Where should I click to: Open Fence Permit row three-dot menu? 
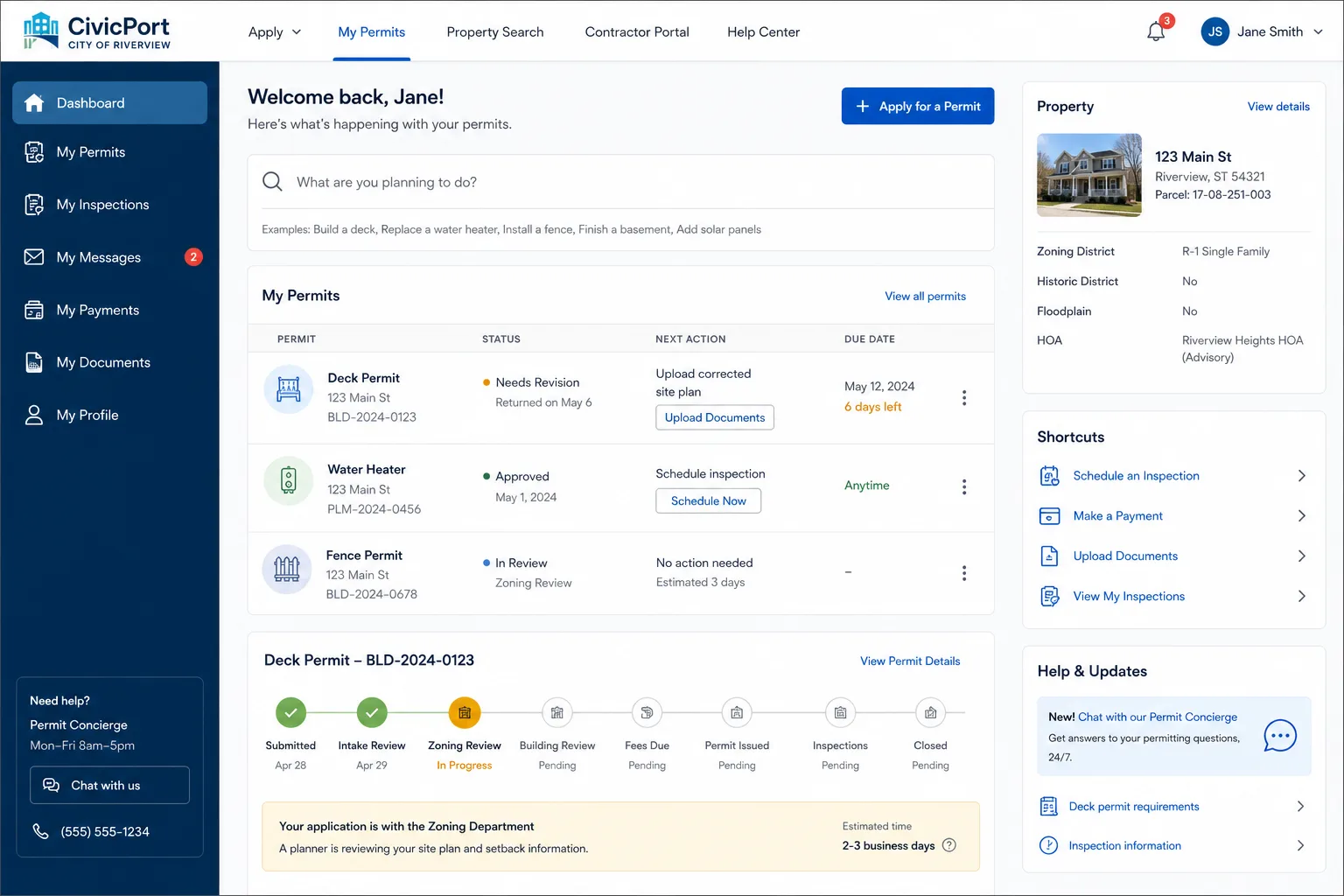[964, 573]
